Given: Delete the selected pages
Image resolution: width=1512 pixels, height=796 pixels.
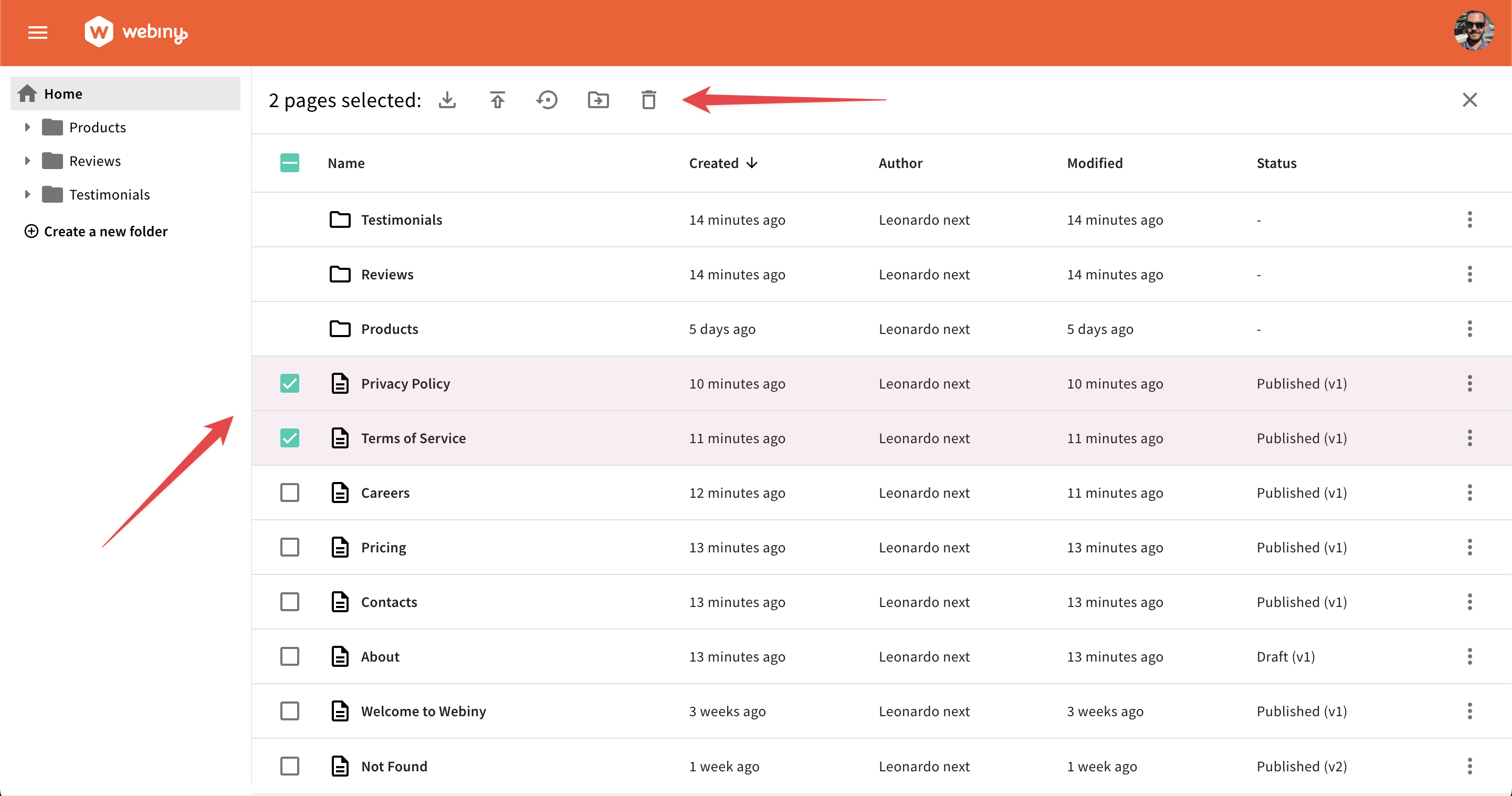Looking at the screenshot, I should pyautogui.click(x=648, y=100).
